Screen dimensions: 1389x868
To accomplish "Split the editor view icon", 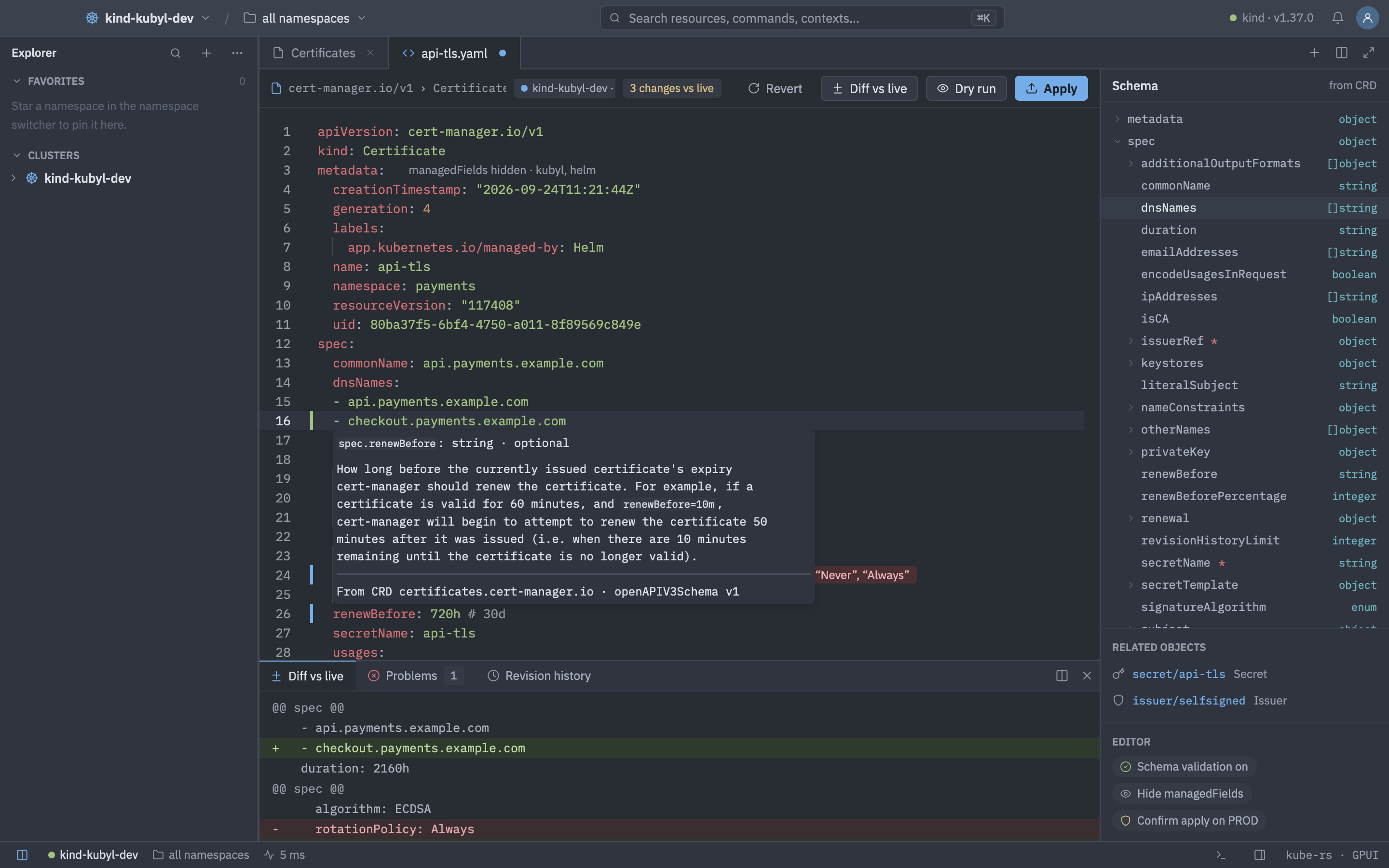I will coord(1341,53).
